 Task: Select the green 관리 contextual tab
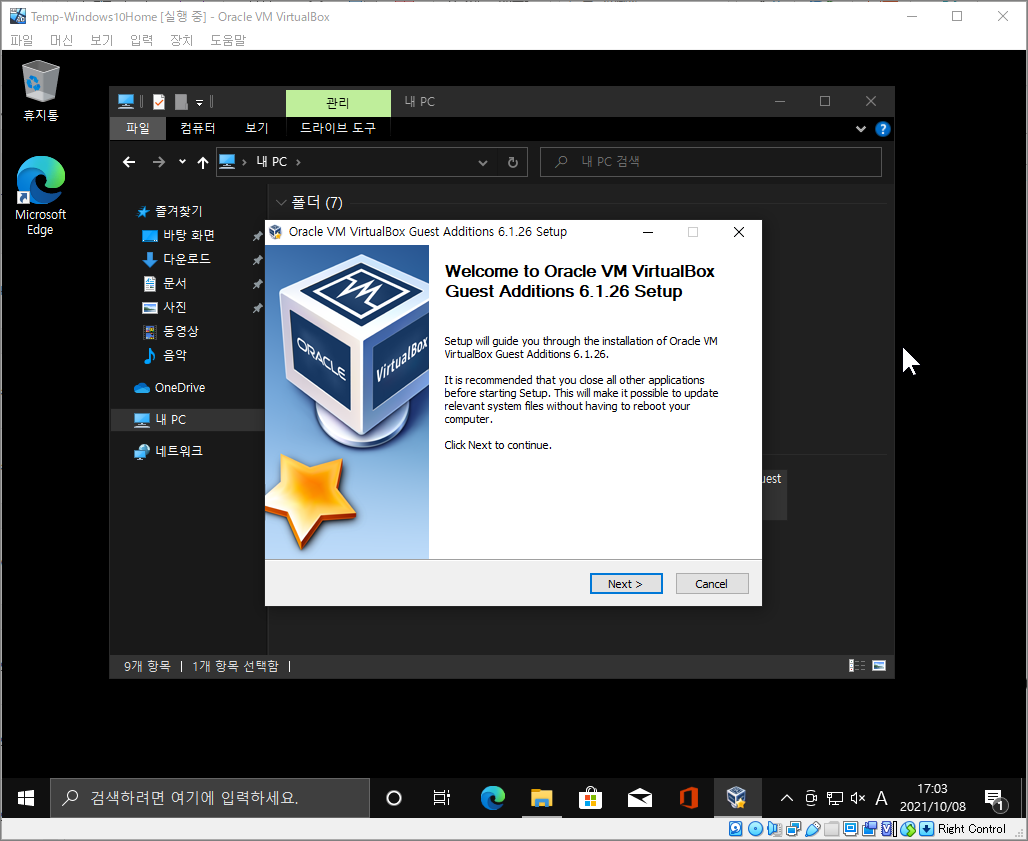(x=338, y=103)
